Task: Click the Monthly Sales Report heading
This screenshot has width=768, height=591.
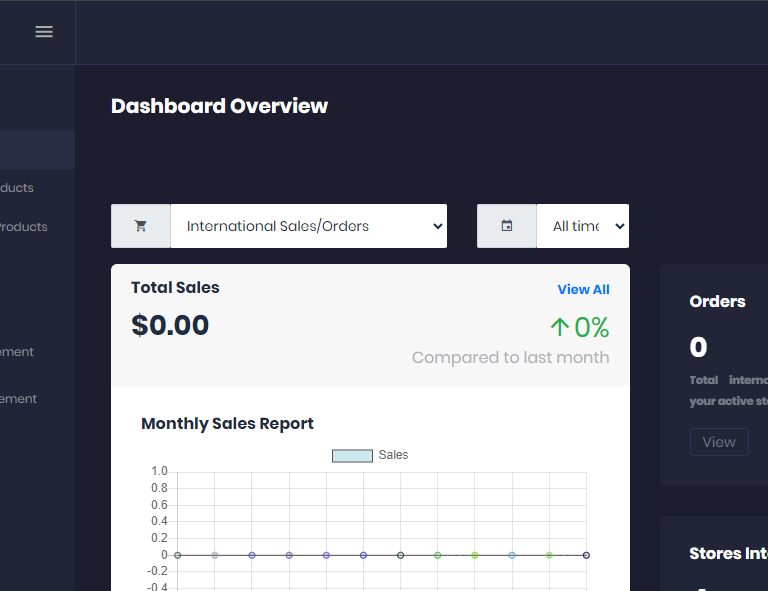Action: coord(227,423)
